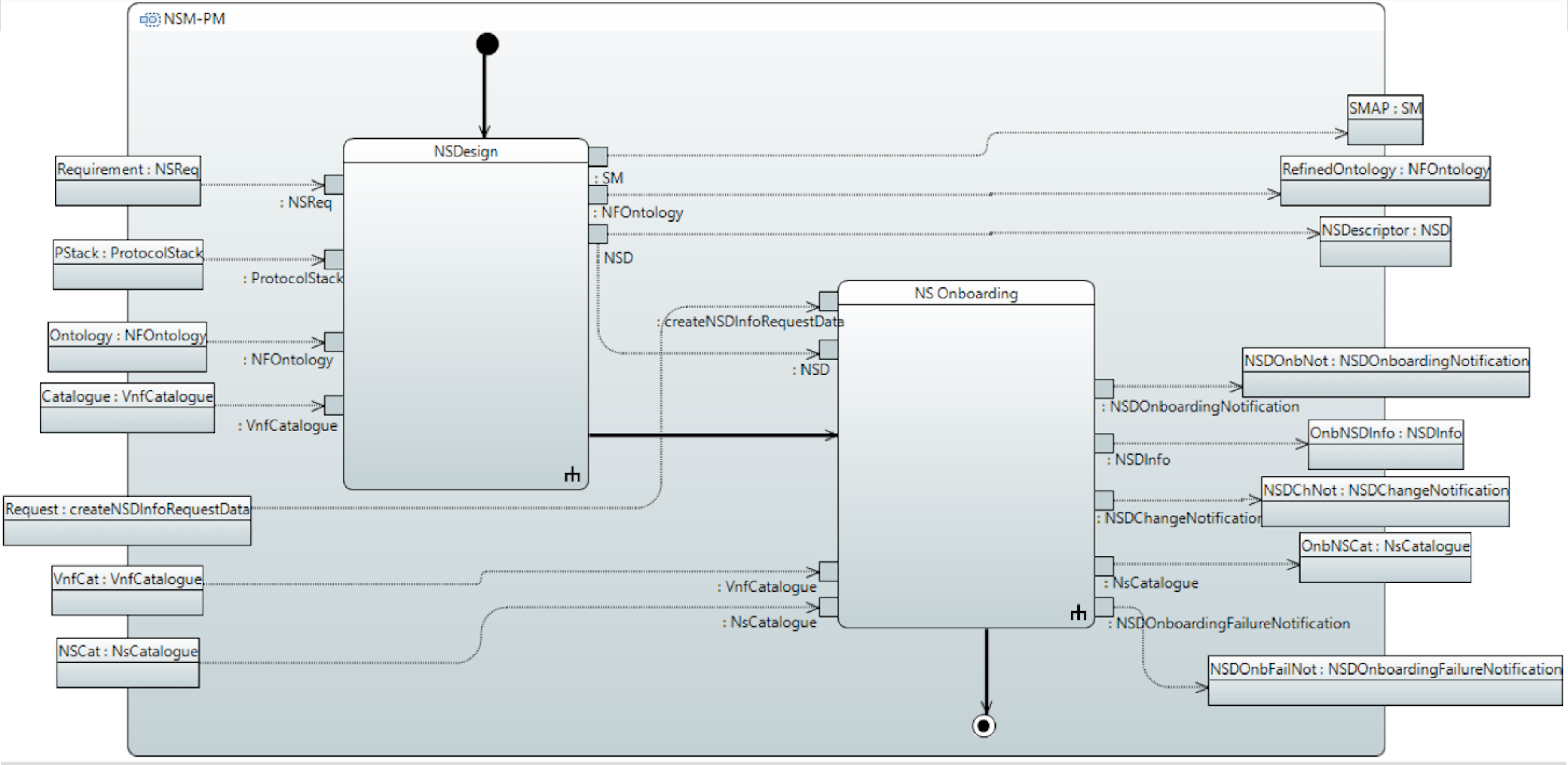Click the NSDOnbFailNot parameter node
This screenshot has width=1568, height=765.
click(x=1385, y=681)
